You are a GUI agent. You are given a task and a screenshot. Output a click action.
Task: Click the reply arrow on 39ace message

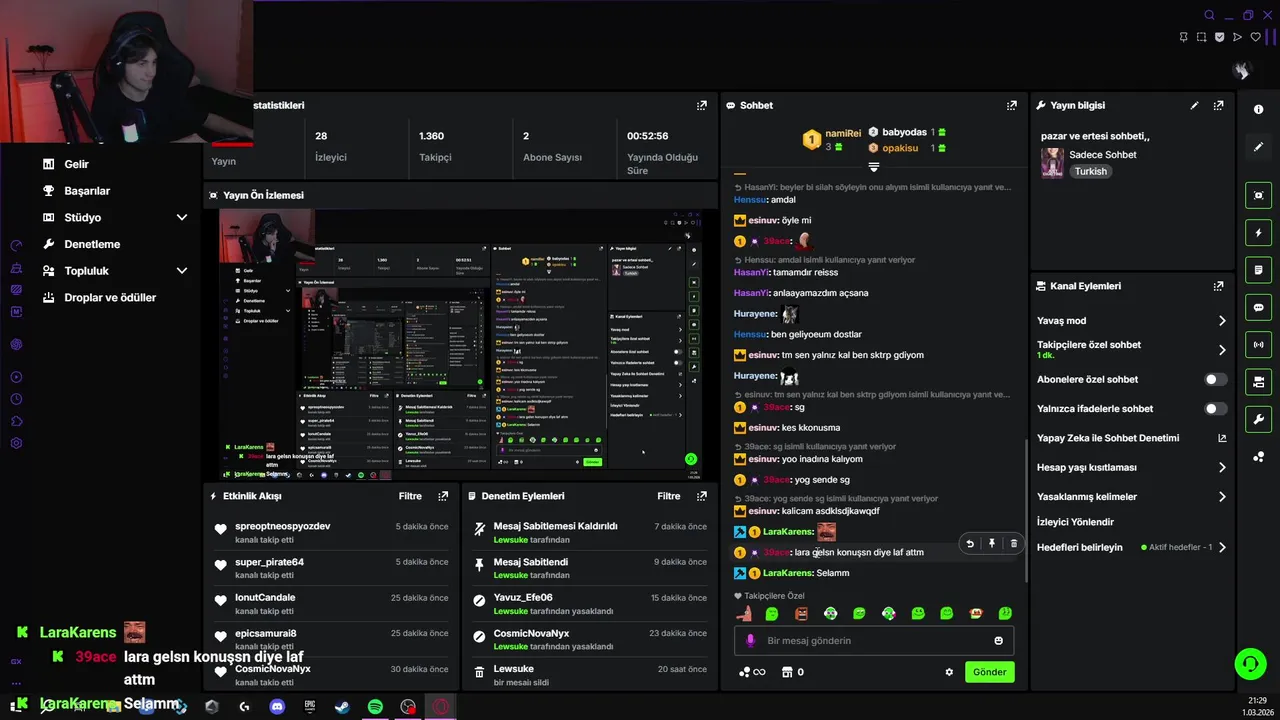pyautogui.click(x=969, y=544)
